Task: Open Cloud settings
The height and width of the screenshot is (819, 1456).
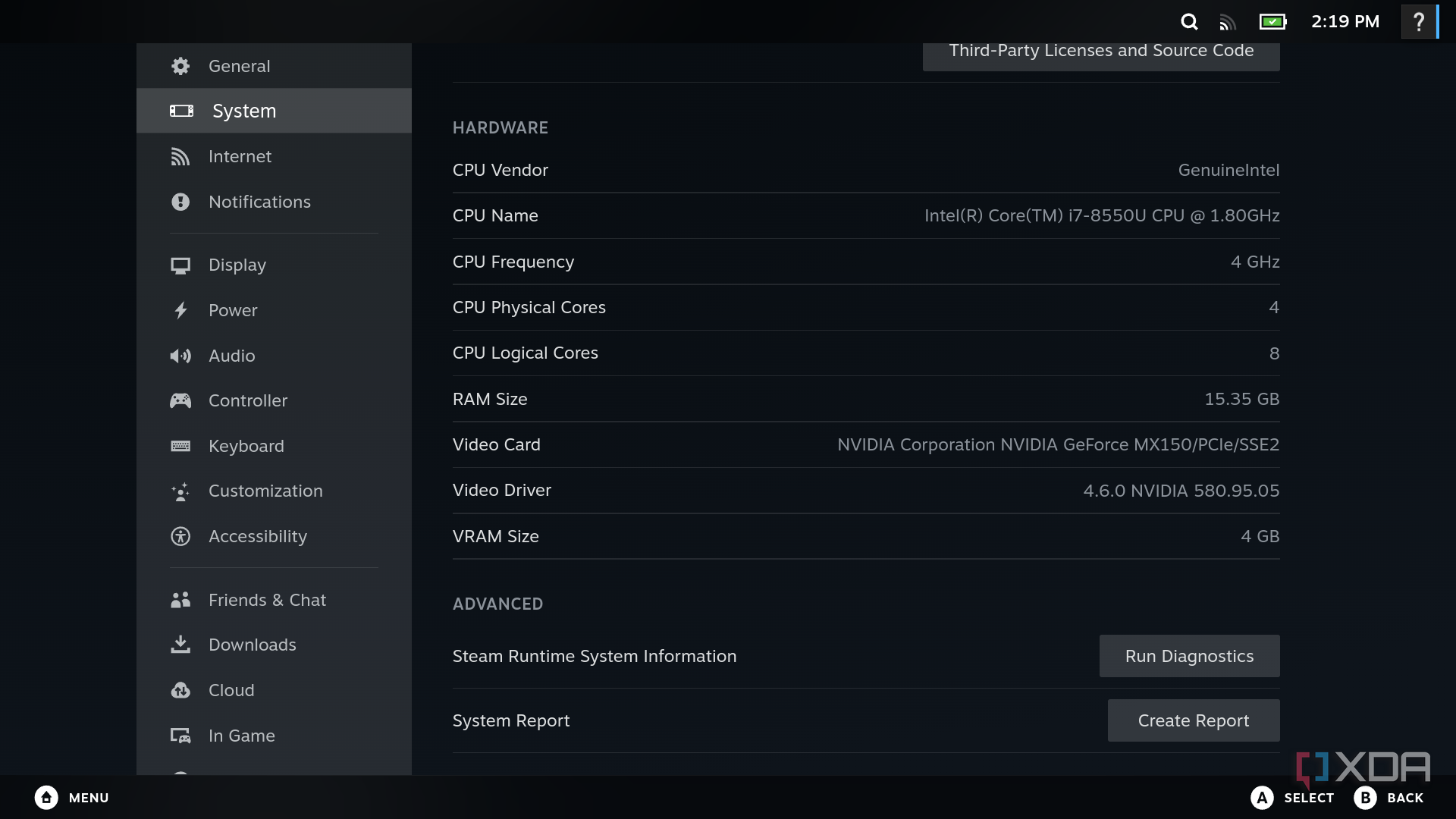Action: [x=274, y=690]
